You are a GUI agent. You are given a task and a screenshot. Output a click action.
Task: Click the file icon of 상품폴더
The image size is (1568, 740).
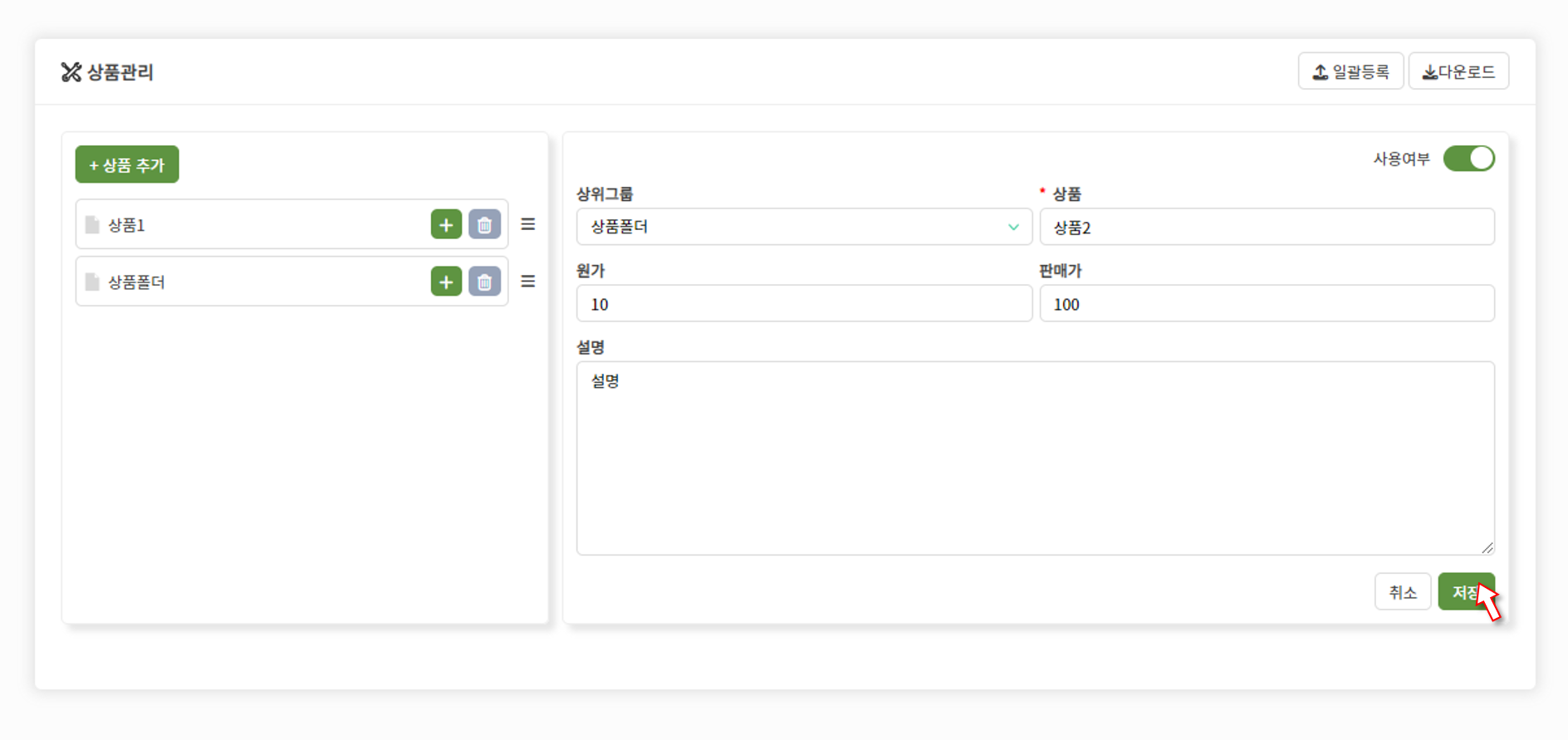tap(92, 282)
